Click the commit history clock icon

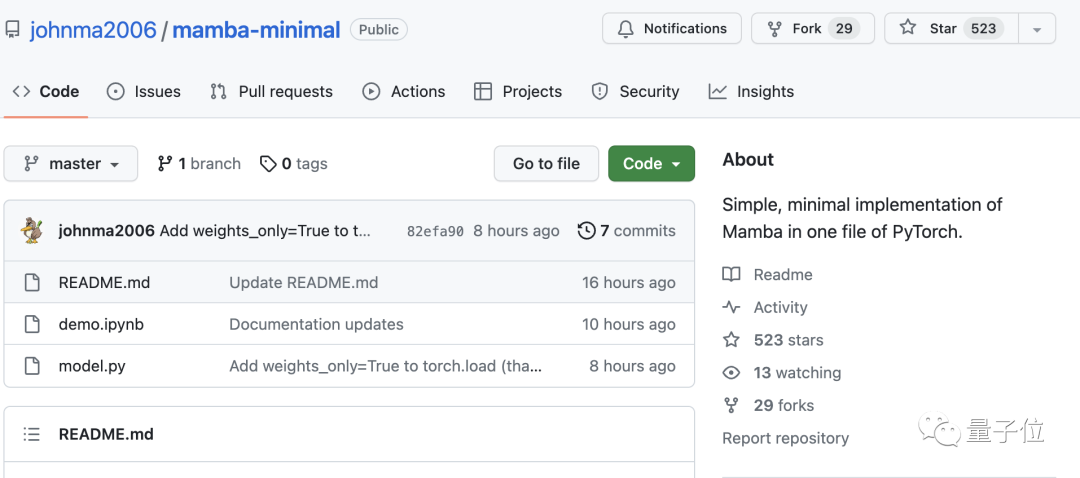point(587,231)
